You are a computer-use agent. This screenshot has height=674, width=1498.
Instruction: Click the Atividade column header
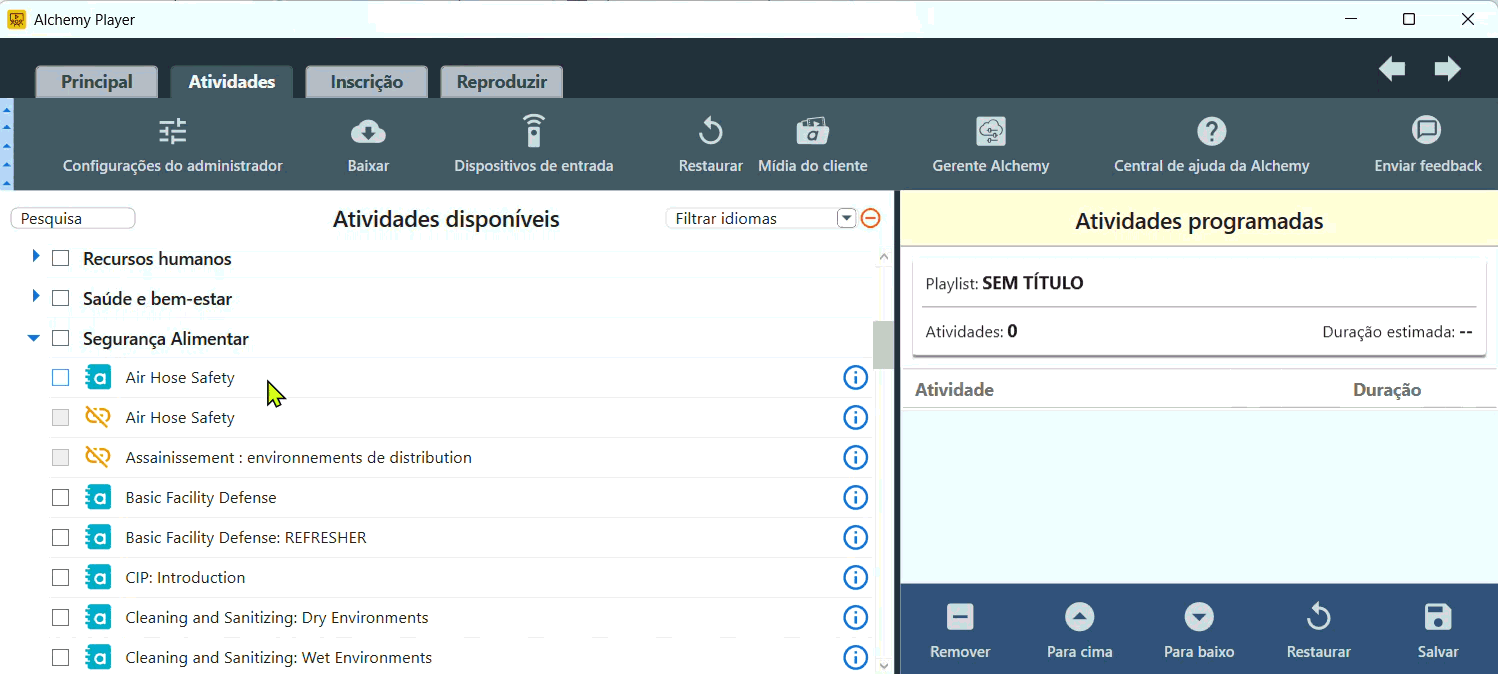tap(955, 390)
